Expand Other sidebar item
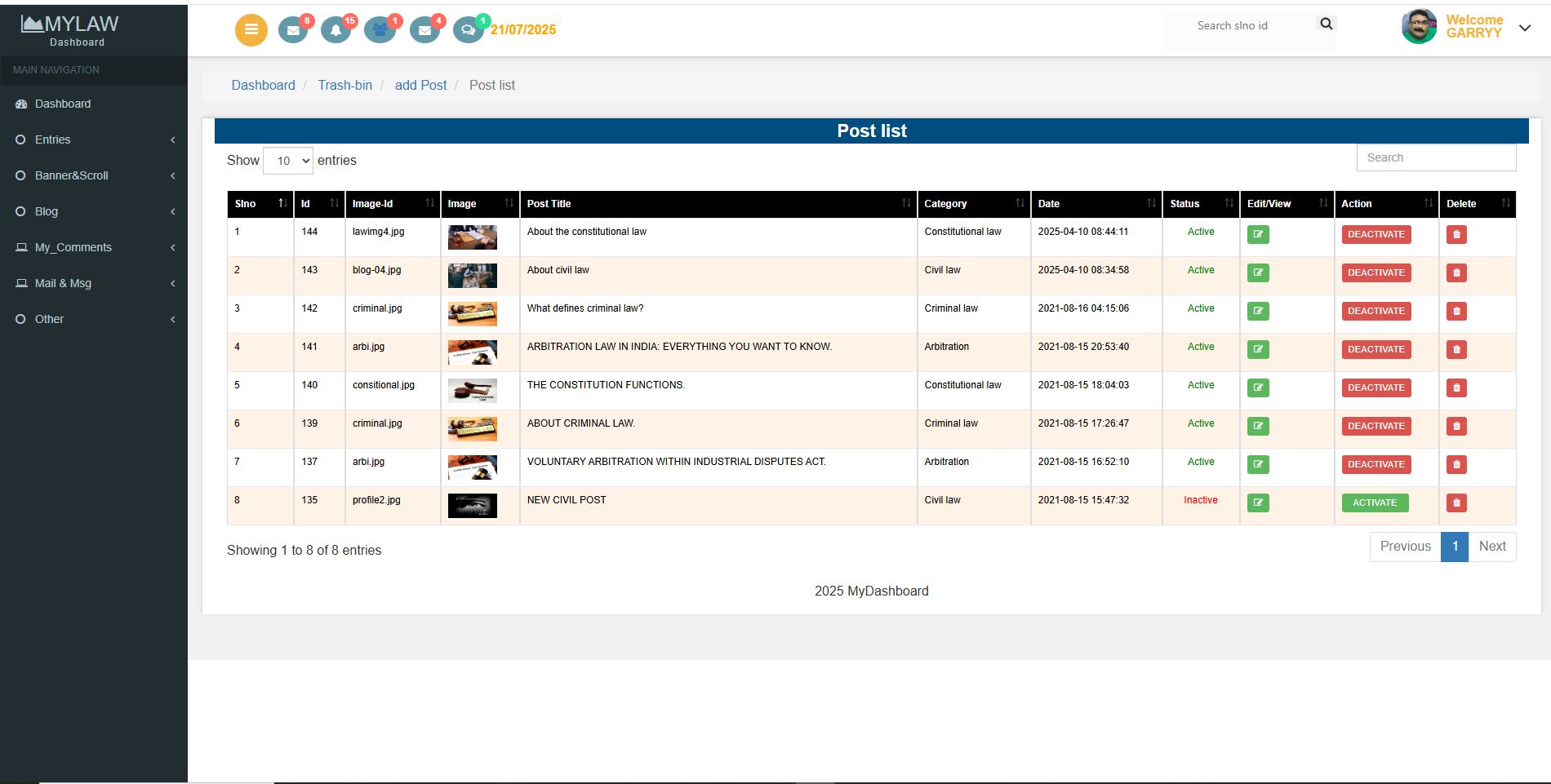Image resolution: width=1551 pixels, height=784 pixels. point(94,319)
